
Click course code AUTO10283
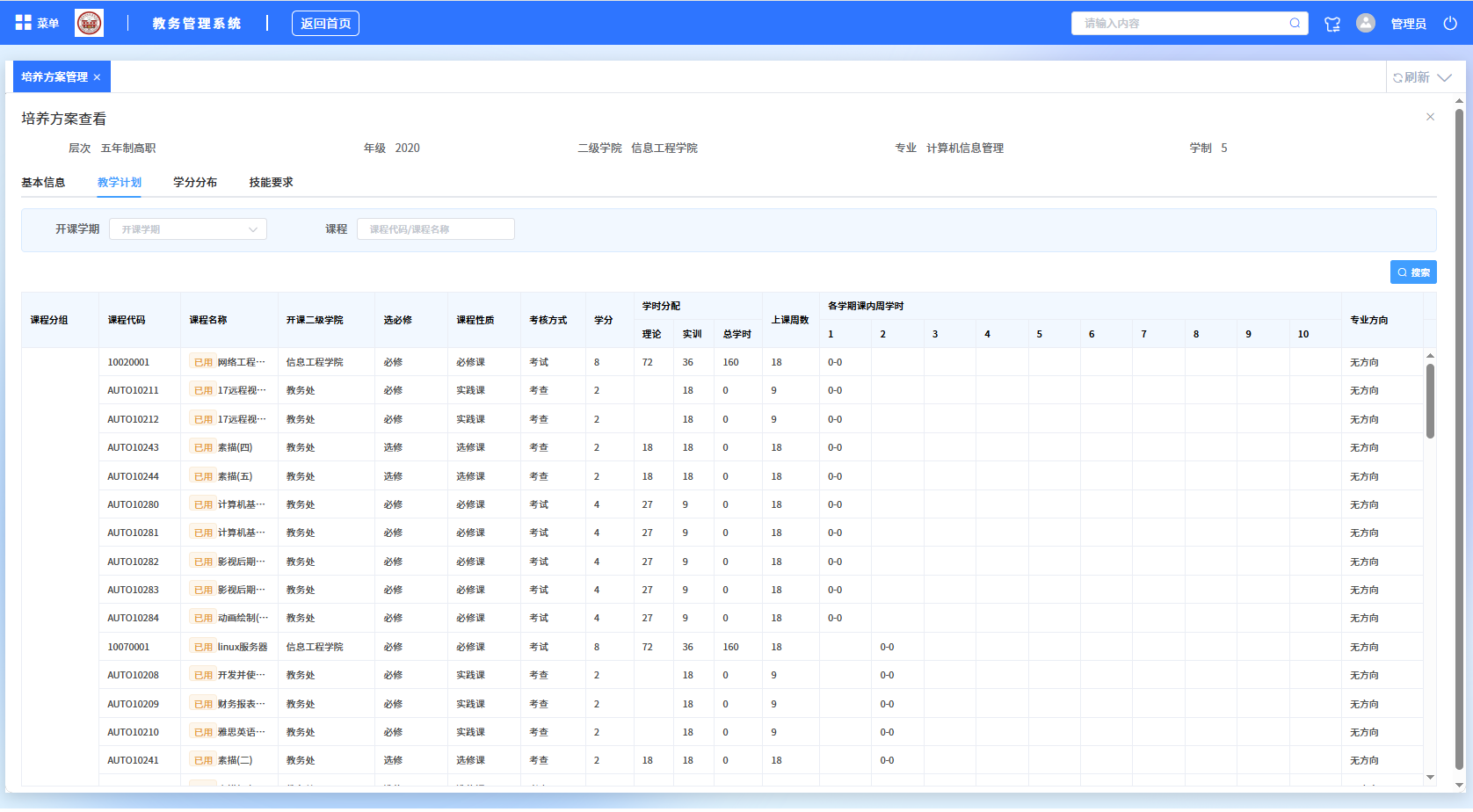coord(133,590)
